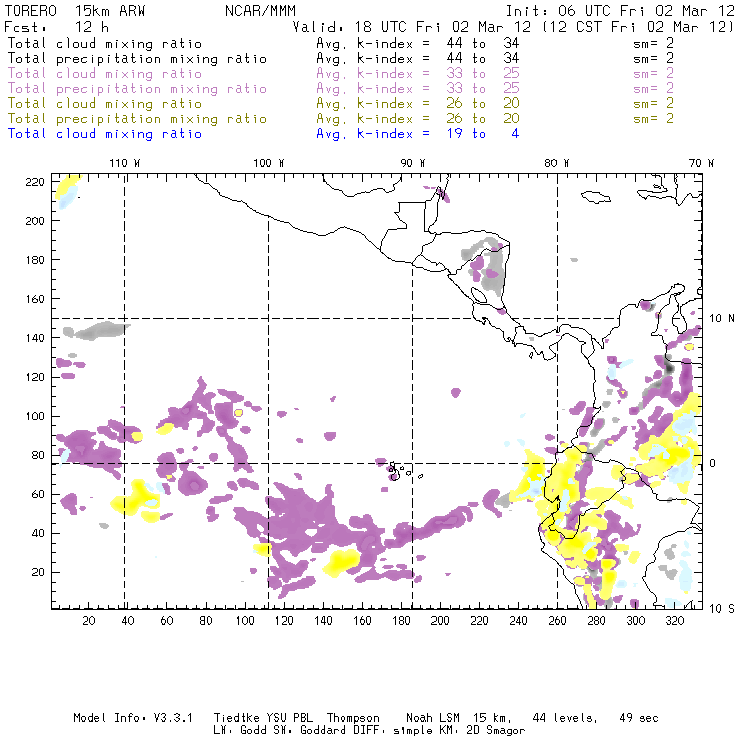Click the left axis tick label "60"
This screenshot has width=740, height=740.
[x=38, y=494]
